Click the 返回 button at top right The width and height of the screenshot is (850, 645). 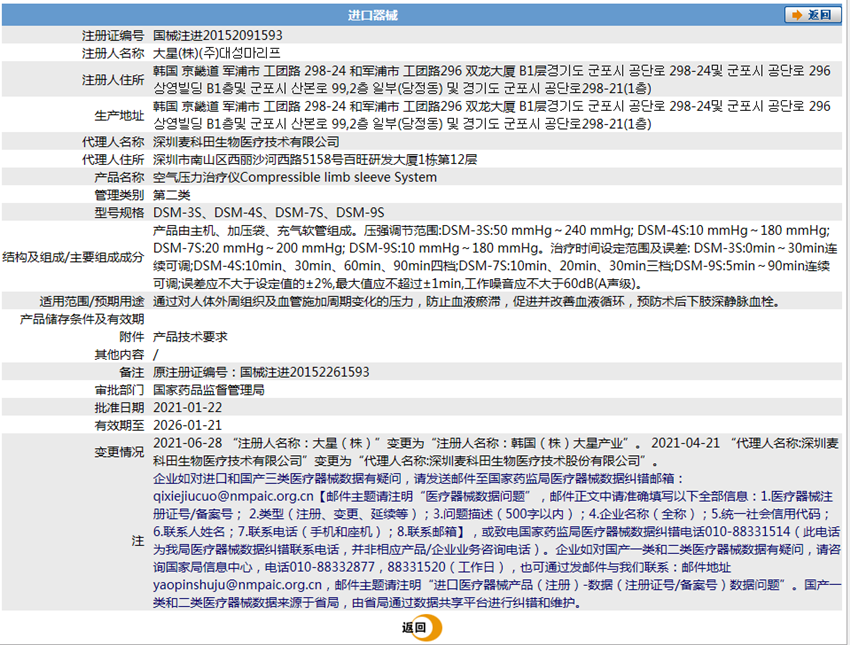(813, 15)
